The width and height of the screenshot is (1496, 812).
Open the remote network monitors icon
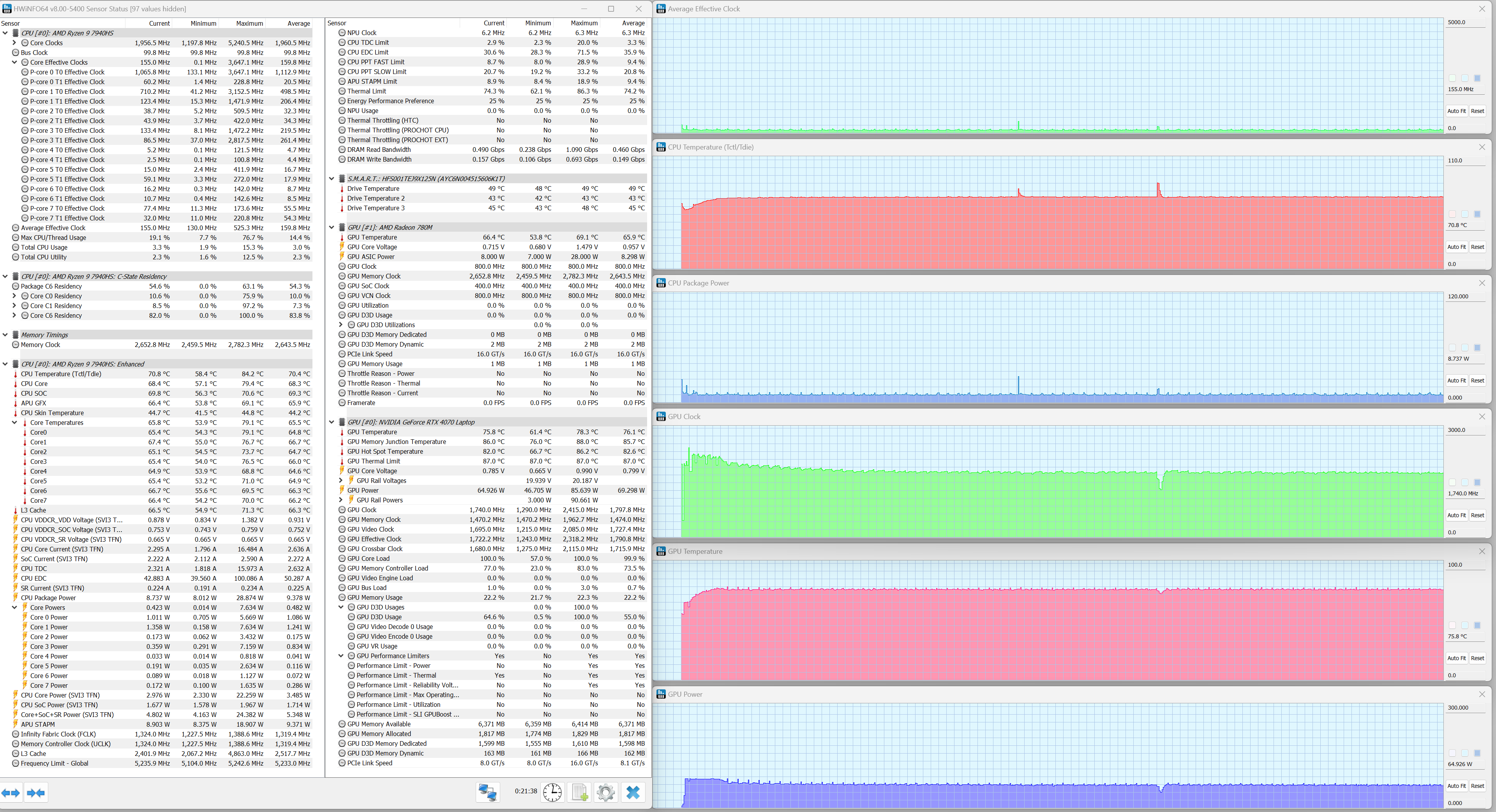[487, 792]
